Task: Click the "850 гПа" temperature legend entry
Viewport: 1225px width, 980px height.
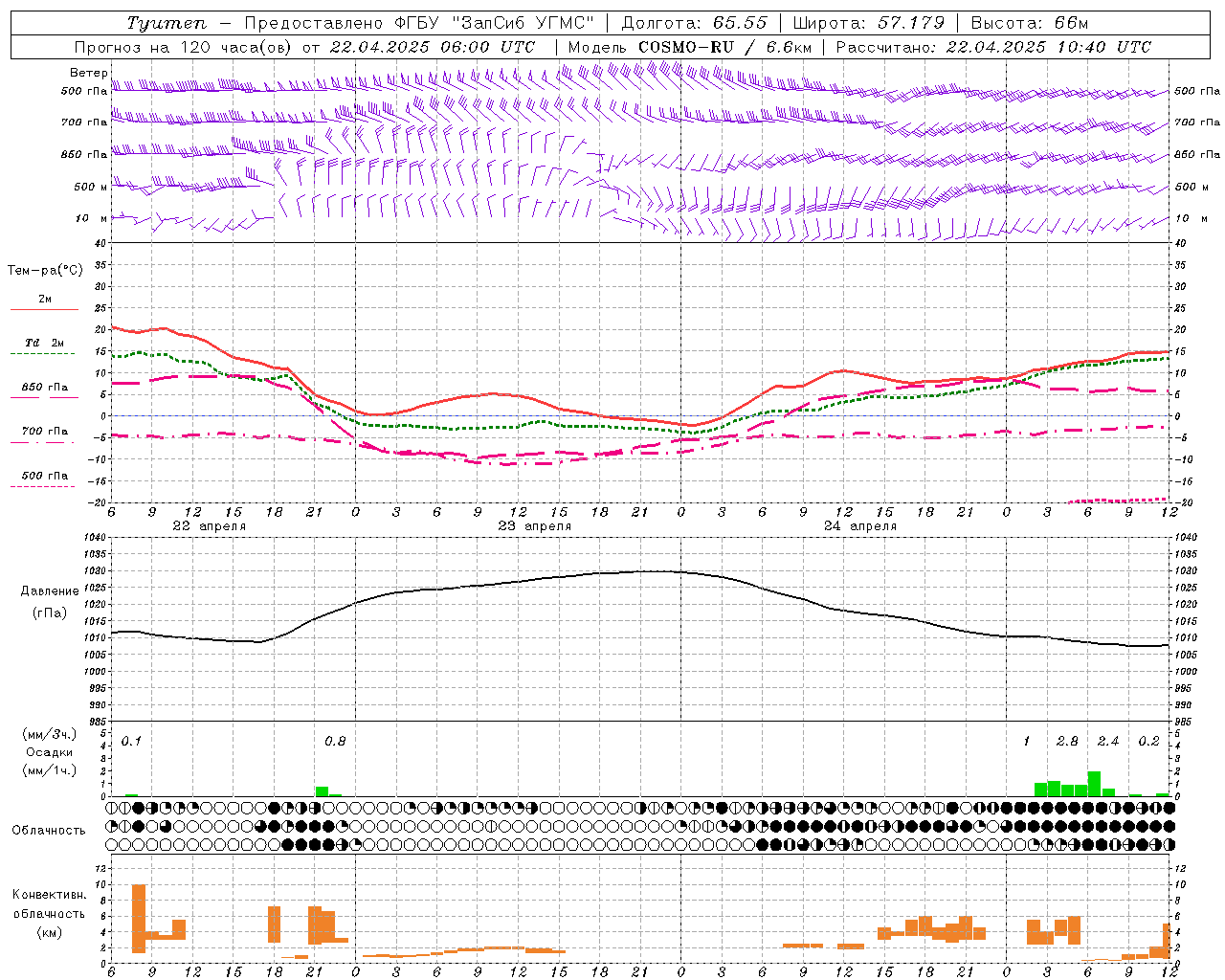Action: [44, 388]
